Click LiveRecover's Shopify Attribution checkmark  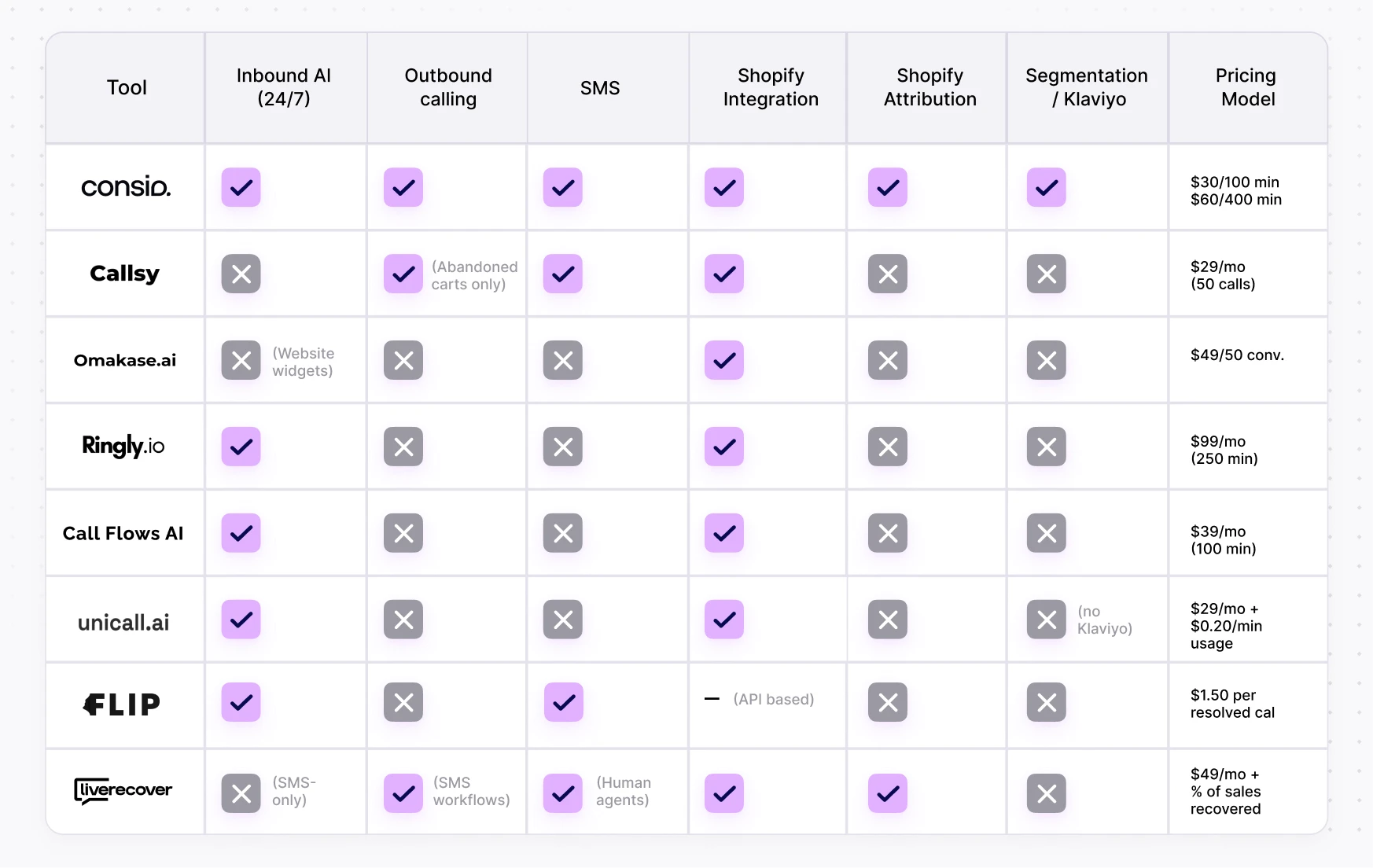pyautogui.click(x=888, y=793)
